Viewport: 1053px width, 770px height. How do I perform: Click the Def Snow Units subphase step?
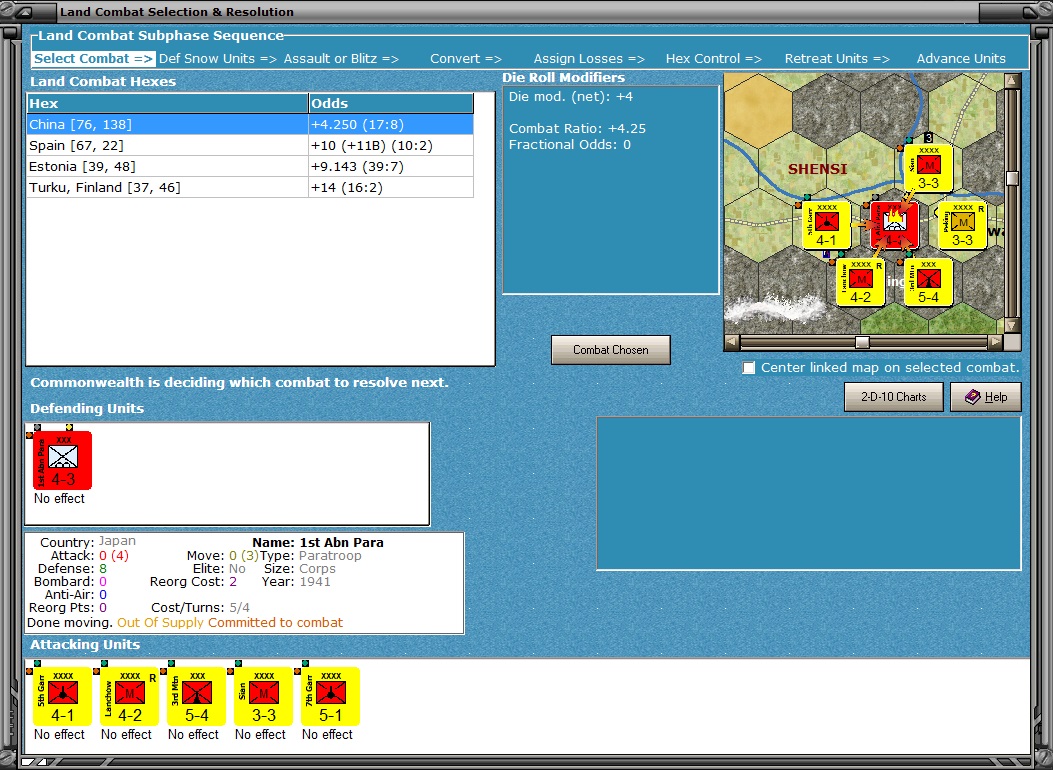tap(218, 58)
